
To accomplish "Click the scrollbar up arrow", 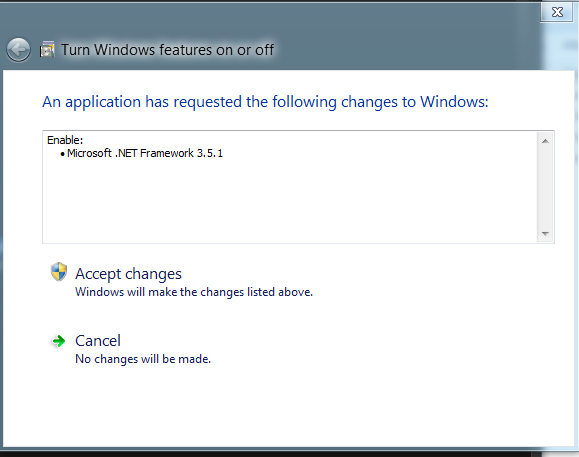I will [x=545, y=141].
